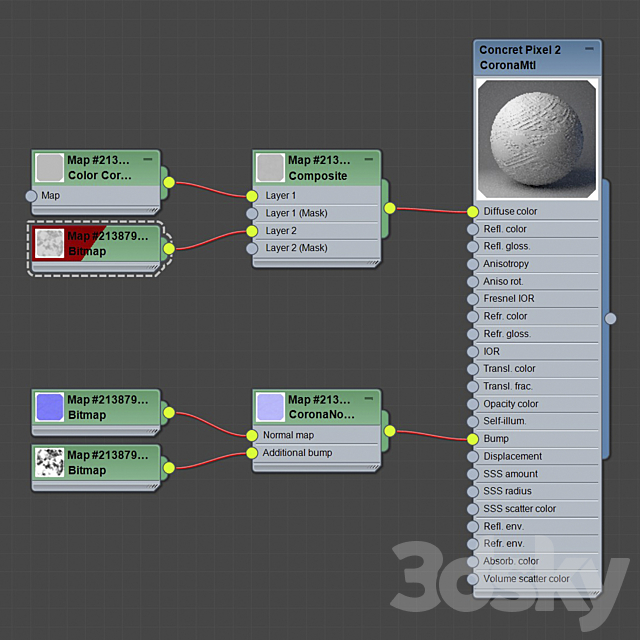Click the Layer 2 (Mask) input socket

[252, 248]
